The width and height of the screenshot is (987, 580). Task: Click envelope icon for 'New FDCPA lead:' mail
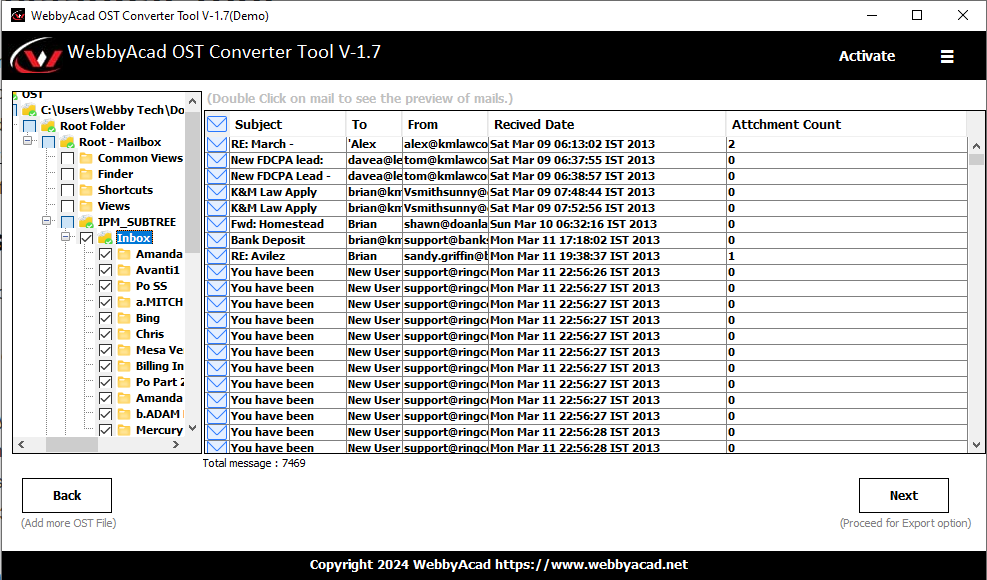[x=217, y=160]
